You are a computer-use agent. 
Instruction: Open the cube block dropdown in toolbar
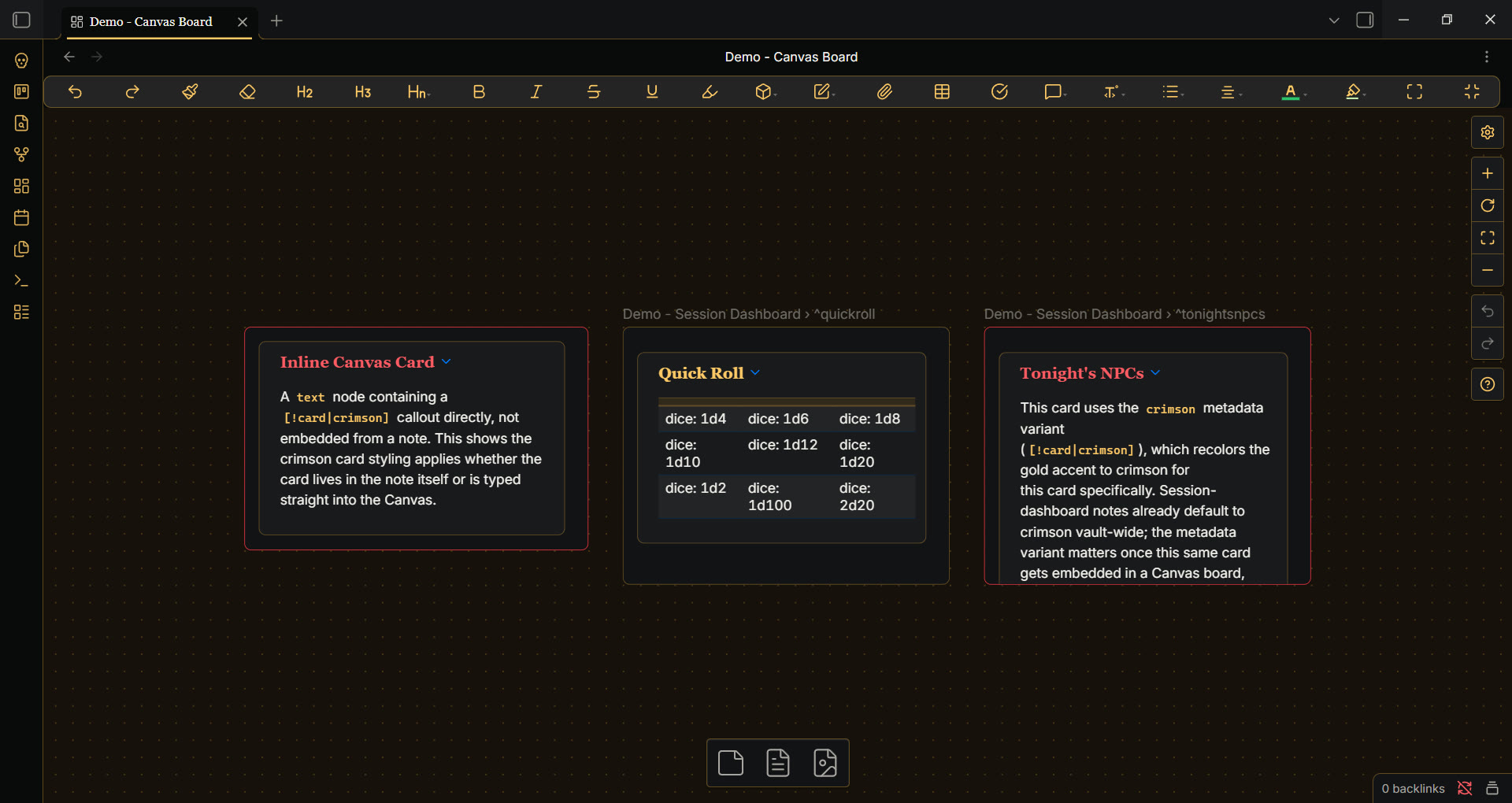click(x=765, y=92)
